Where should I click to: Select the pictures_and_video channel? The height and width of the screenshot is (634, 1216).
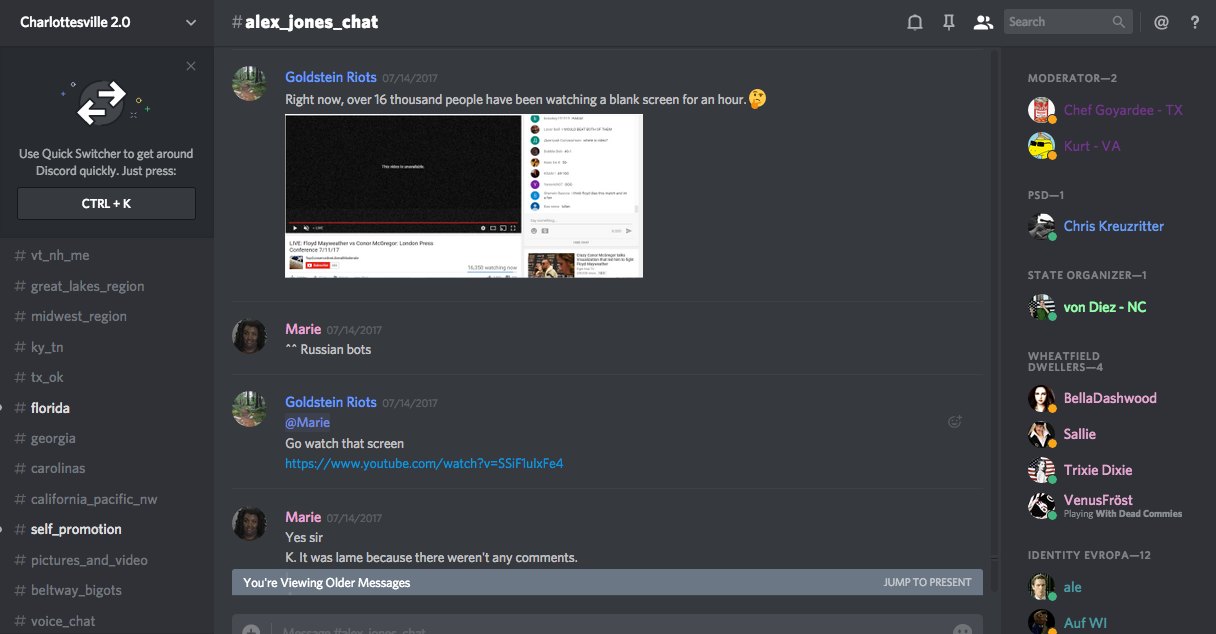(x=89, y=560)
